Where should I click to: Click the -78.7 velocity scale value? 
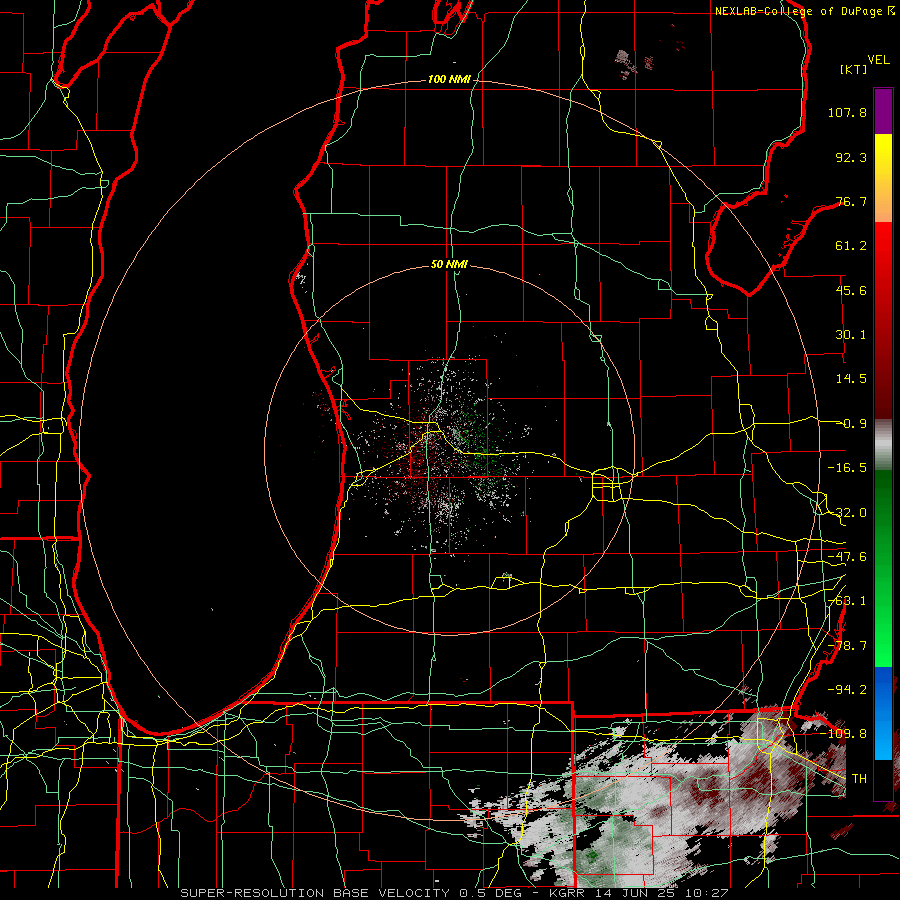pyautogui.click(x=847, y=646)
